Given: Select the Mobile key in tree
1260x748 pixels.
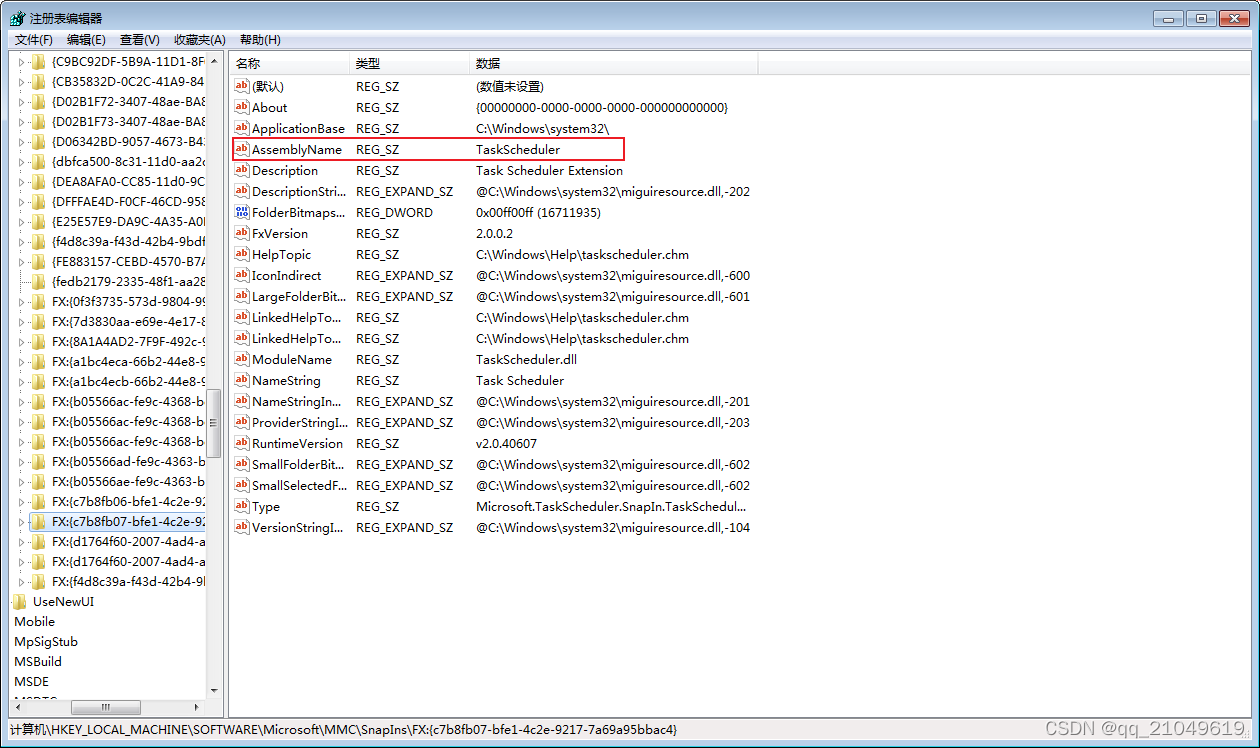Looking at the screenshot, I should coord(35,621).
